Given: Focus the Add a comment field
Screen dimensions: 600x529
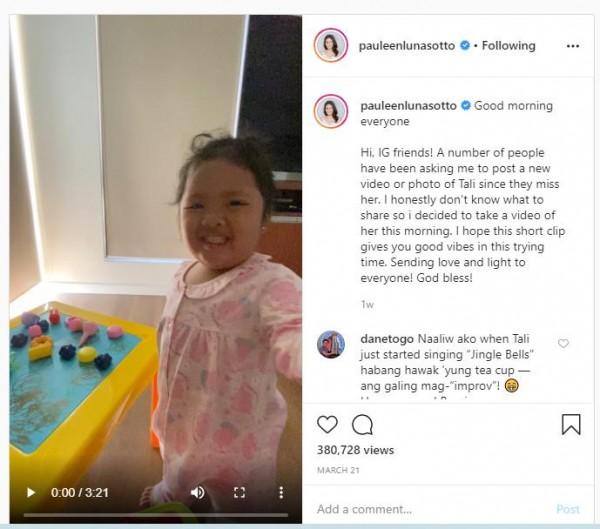Looking at the screenshot, I should 432,509.
